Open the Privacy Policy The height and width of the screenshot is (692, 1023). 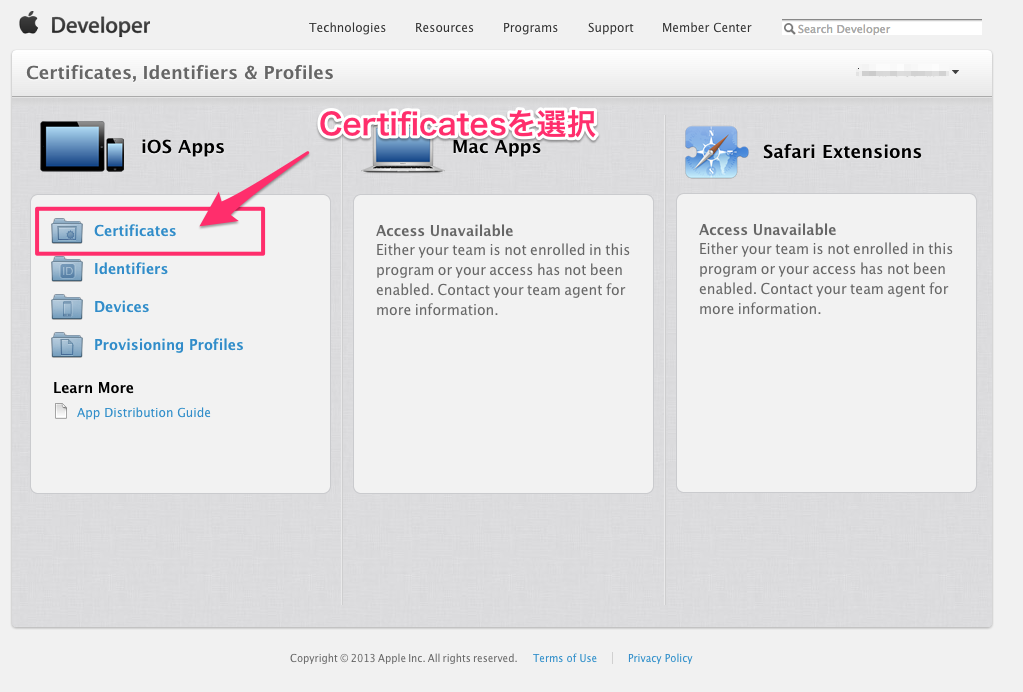tap(659, 658)
